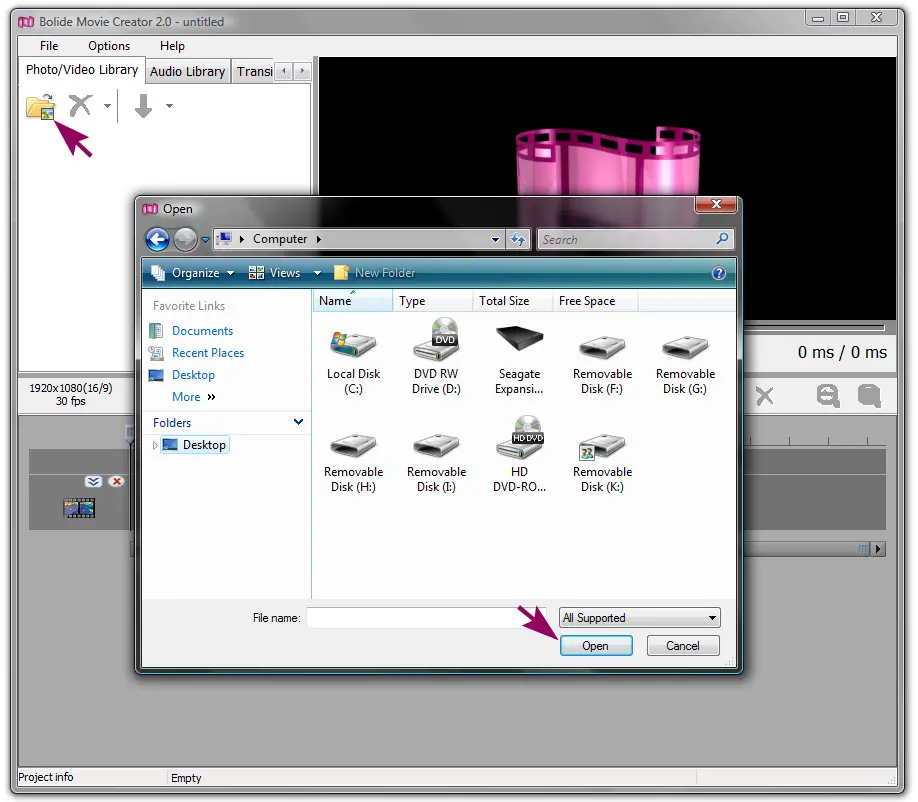Screen dimensions: 918x802
Task: Click the gray X delete icon right of the dialog
Action: 764,396
